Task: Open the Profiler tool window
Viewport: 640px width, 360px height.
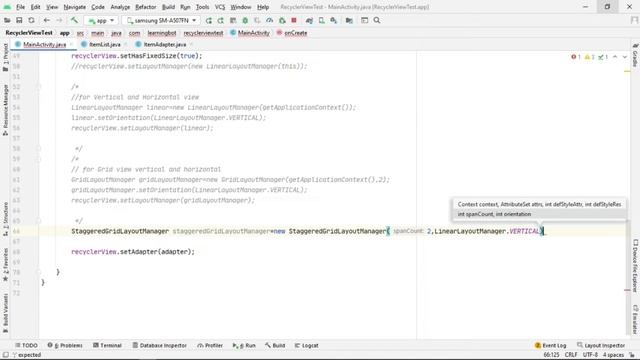Action: click(x=210, y=345)
